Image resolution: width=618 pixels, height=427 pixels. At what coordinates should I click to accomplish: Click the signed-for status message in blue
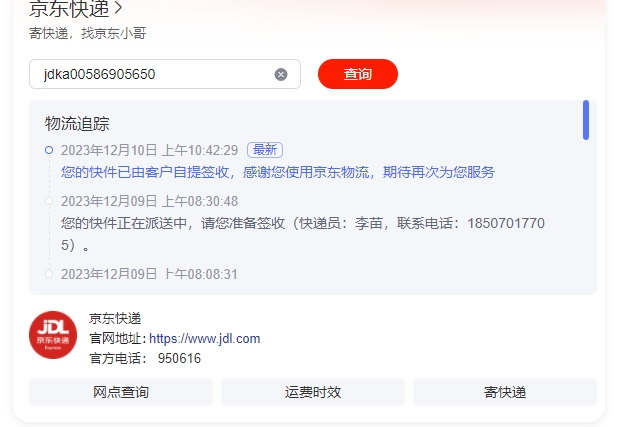click(x=277, y=172)
